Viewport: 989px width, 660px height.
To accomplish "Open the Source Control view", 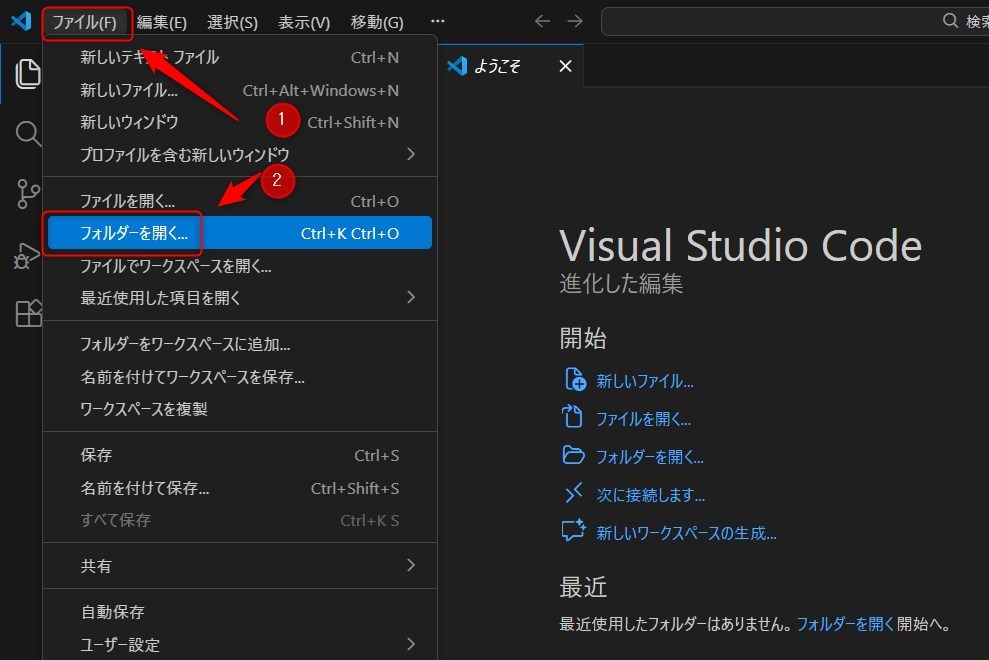I will (27, 194).
